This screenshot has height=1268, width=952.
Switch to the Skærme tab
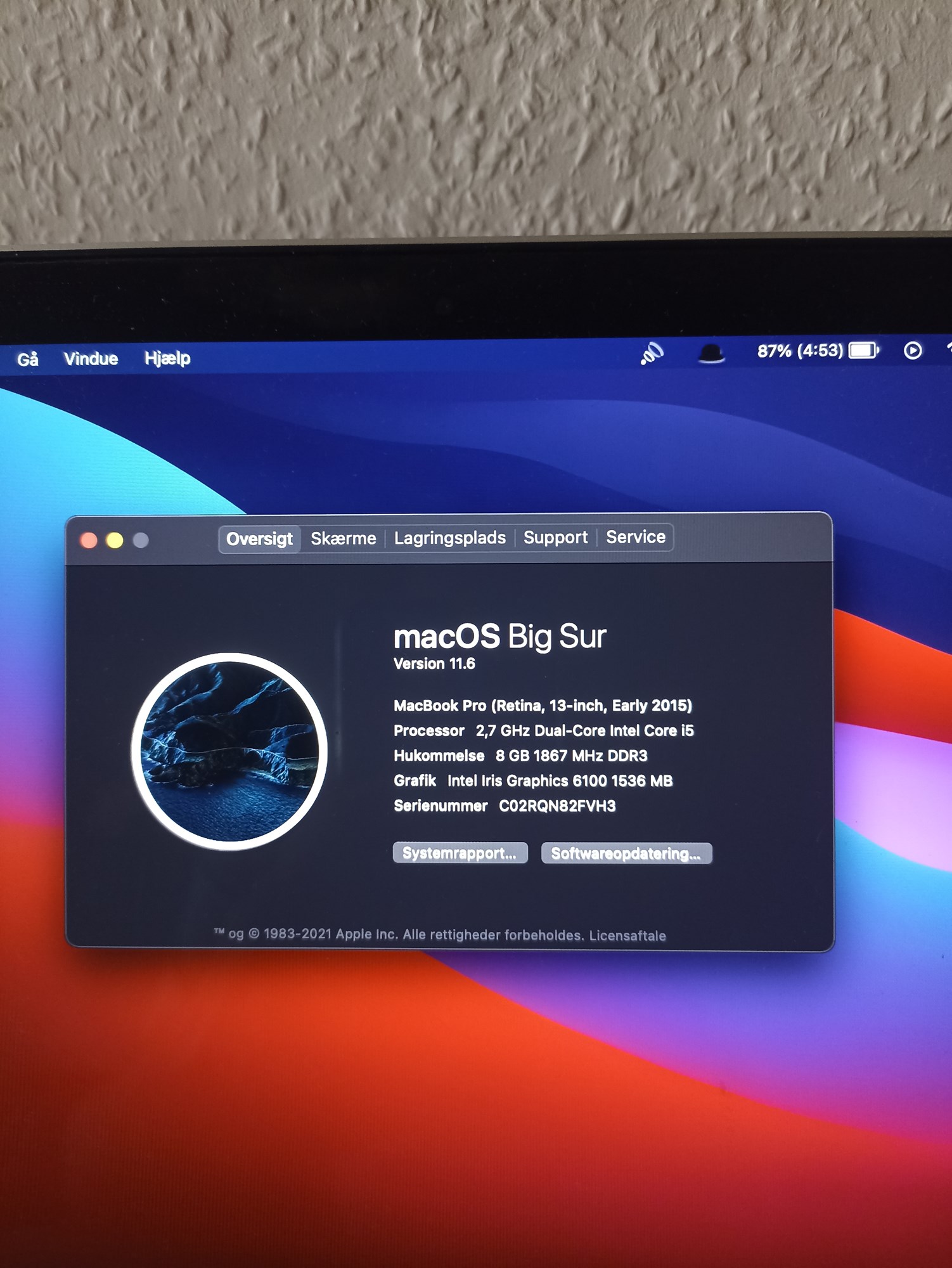tap(344, 538)
